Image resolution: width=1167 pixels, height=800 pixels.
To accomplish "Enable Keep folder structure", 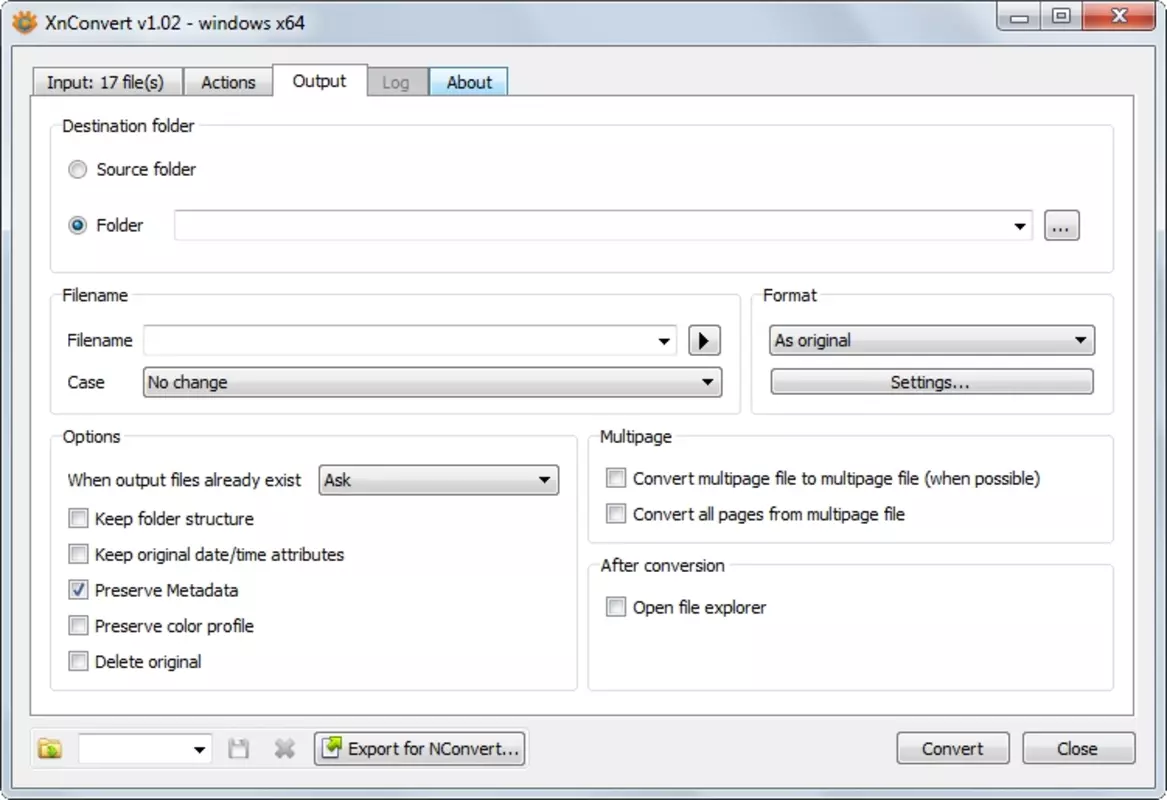I will [78, 519].
